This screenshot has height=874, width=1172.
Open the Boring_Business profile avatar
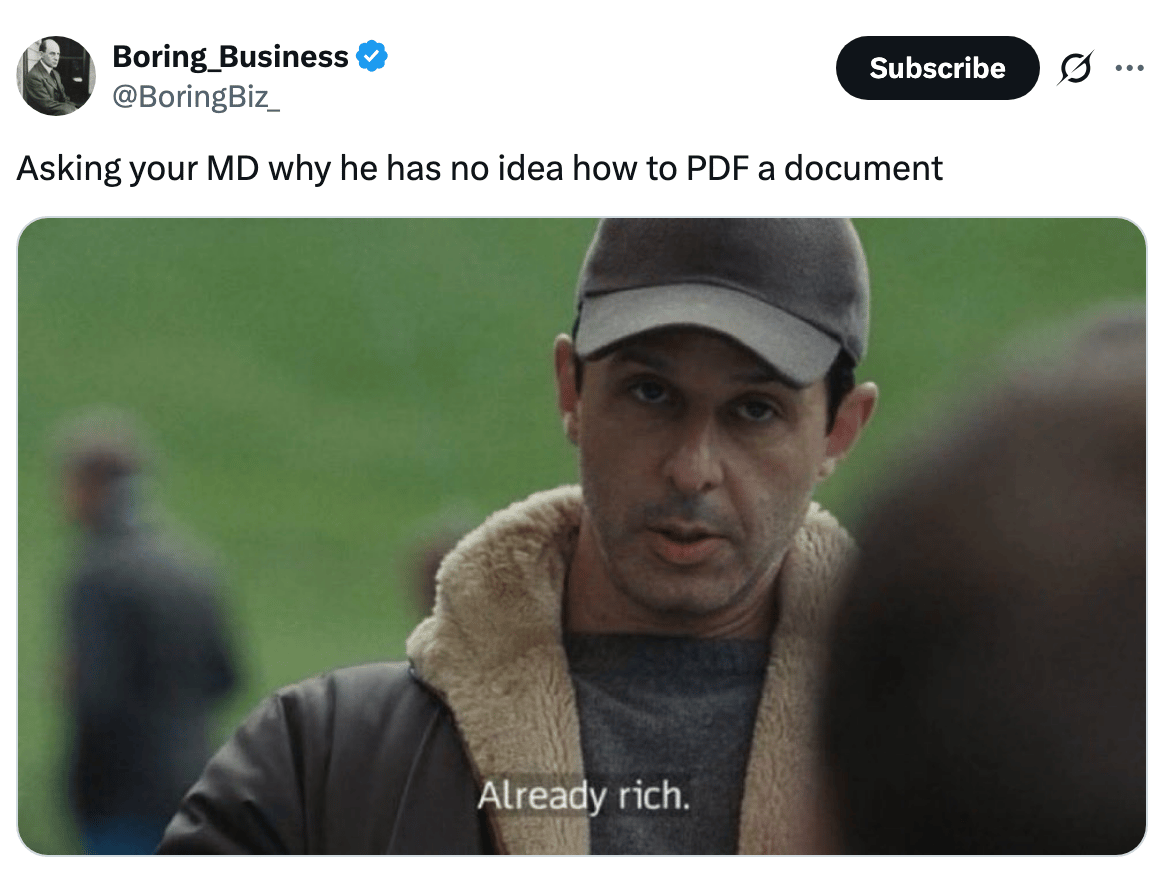(x=56, y=76)
